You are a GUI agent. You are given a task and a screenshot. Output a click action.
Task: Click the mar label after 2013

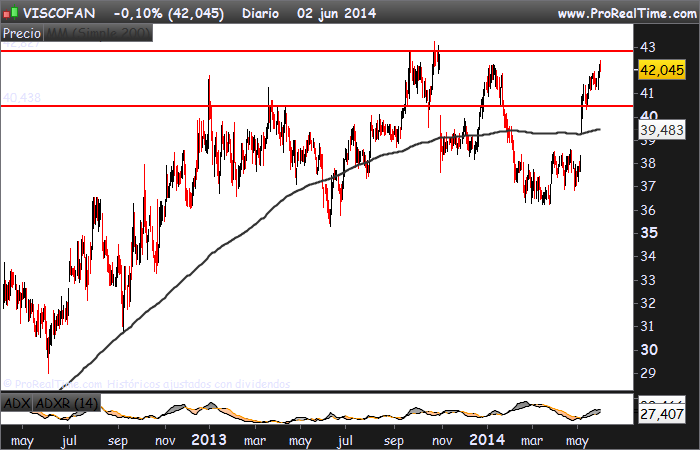255,441
